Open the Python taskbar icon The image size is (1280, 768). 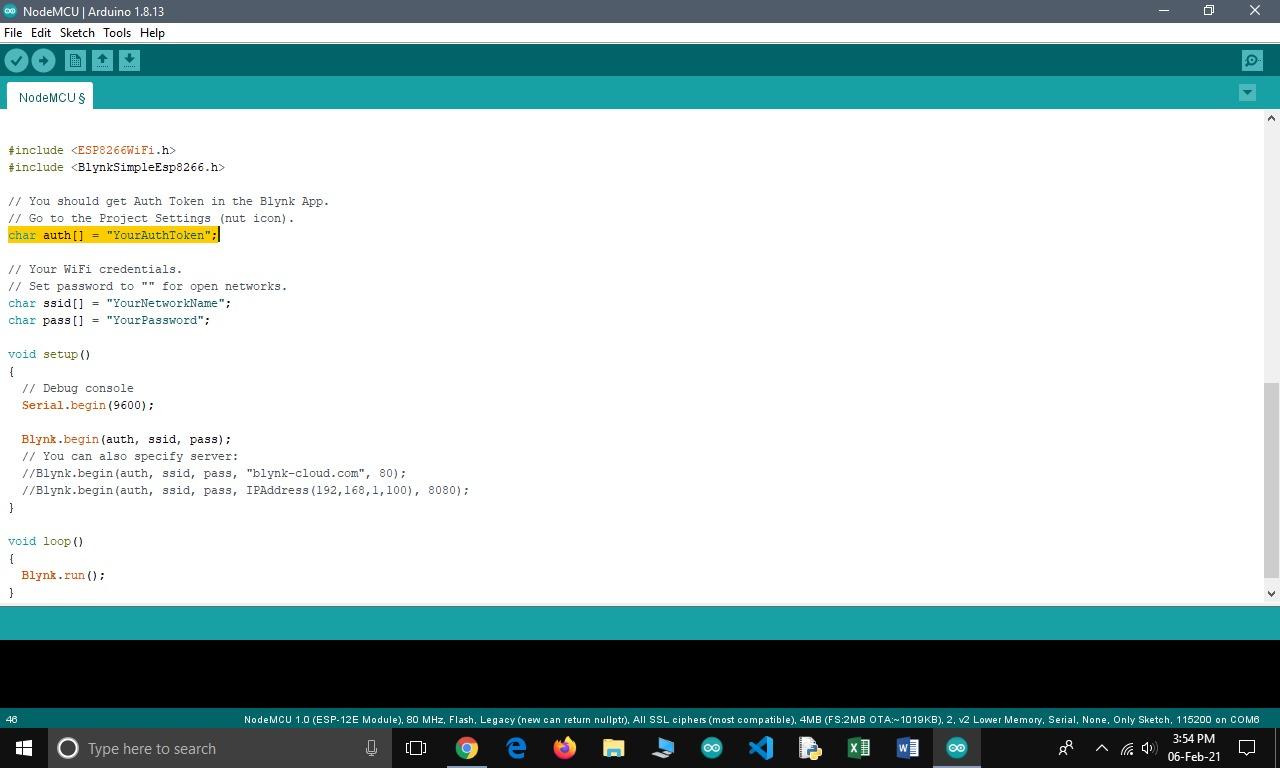(x=810, y=748)
